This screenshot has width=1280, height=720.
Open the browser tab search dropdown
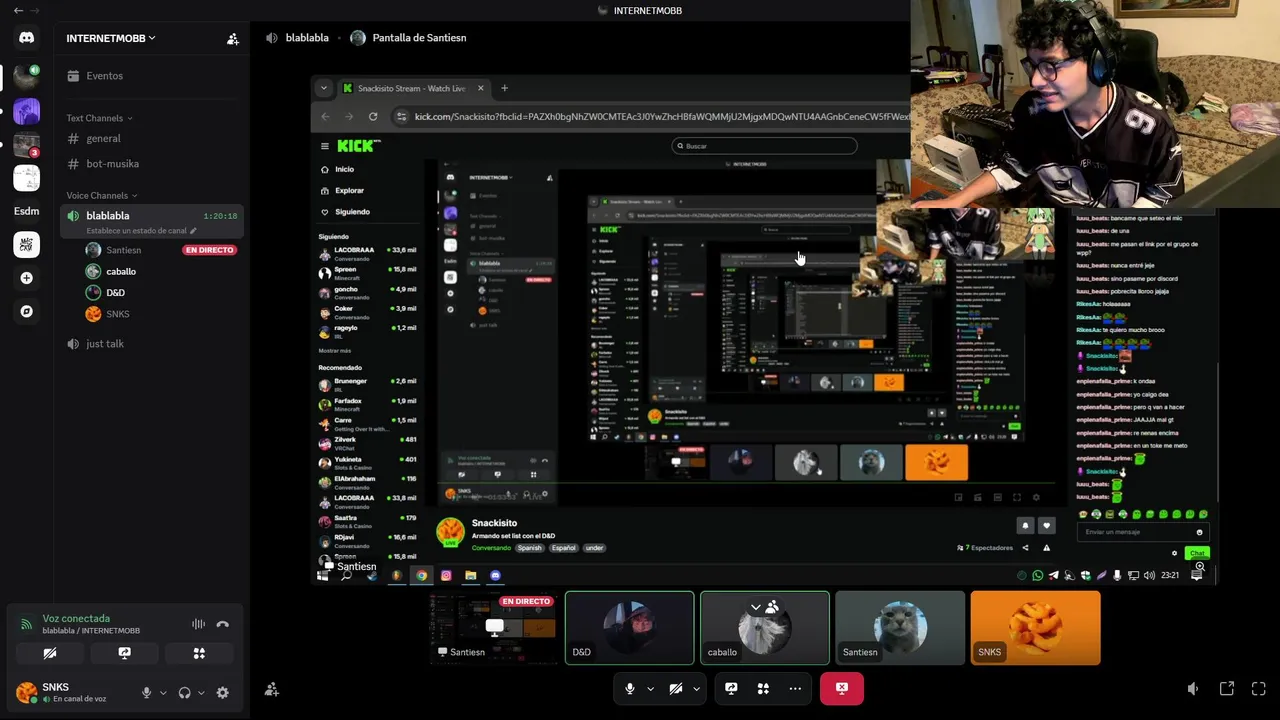pyautogui.click(x=323, y=88)
